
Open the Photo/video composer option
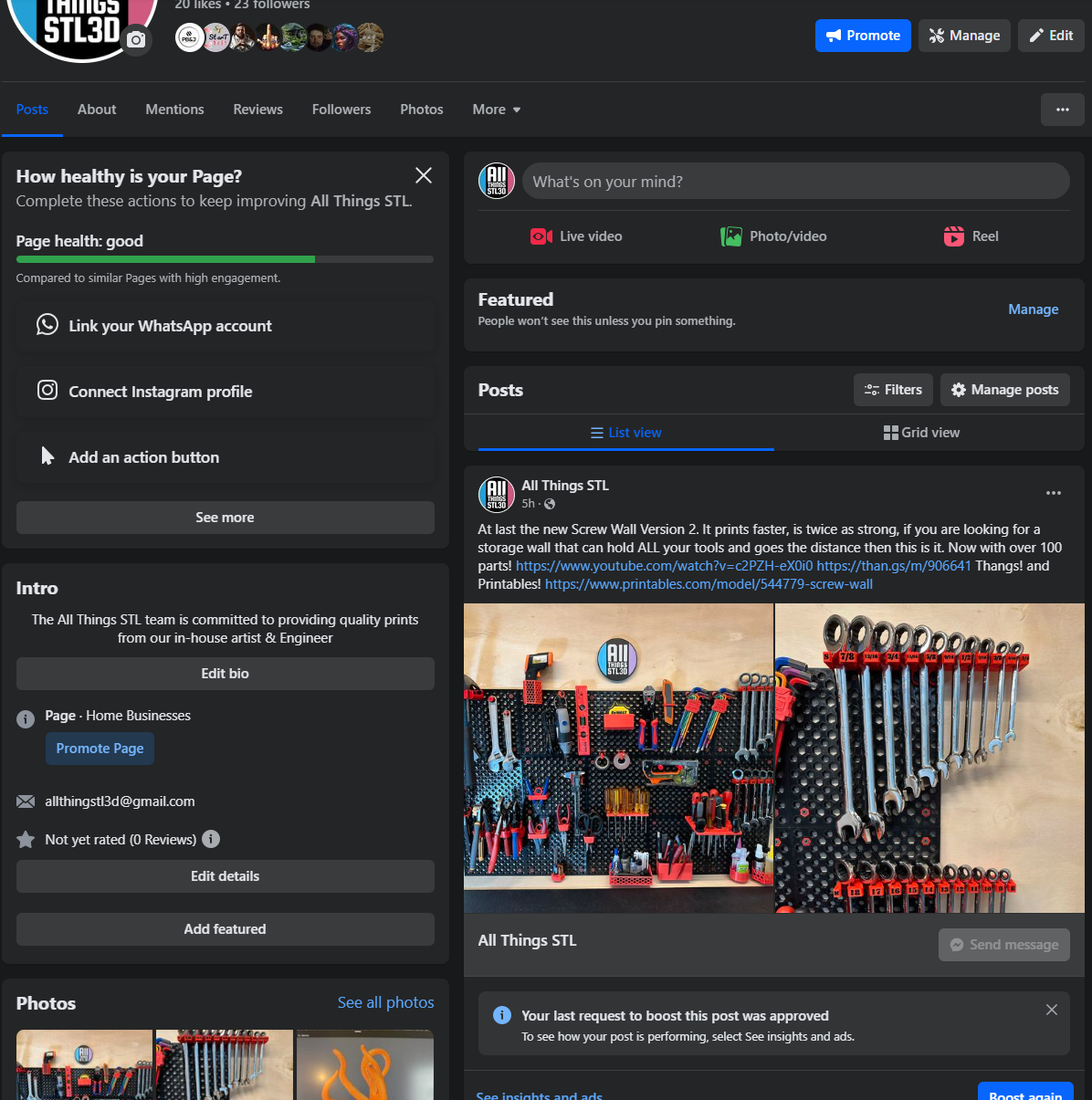pyautogui.click(x=773, y=236)
